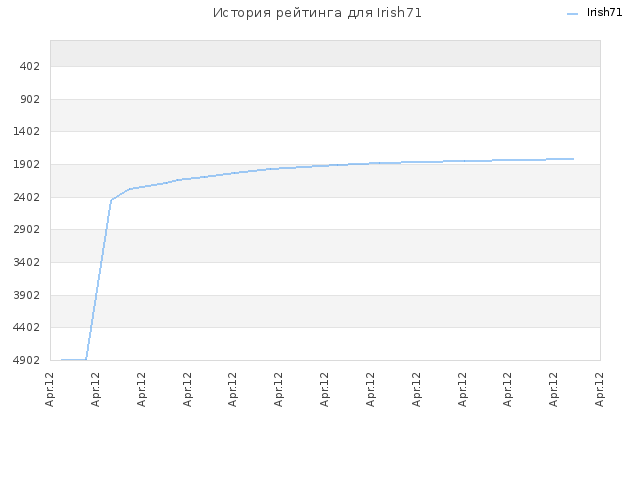This screenshot has width=640, height=480.
Task: Click the chart title for Irish71
Action: pos(317,13)
